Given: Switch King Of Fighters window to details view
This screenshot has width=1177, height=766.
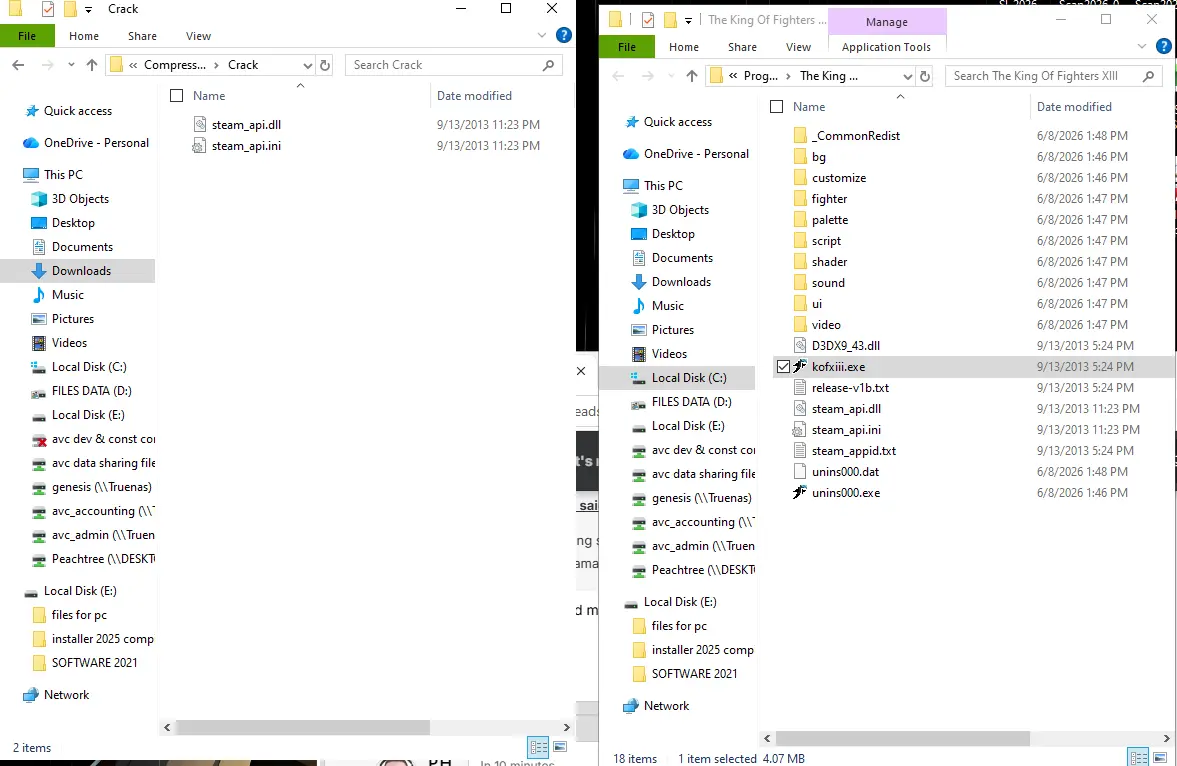Looking at the screenshot, I should click(1138, 758).
